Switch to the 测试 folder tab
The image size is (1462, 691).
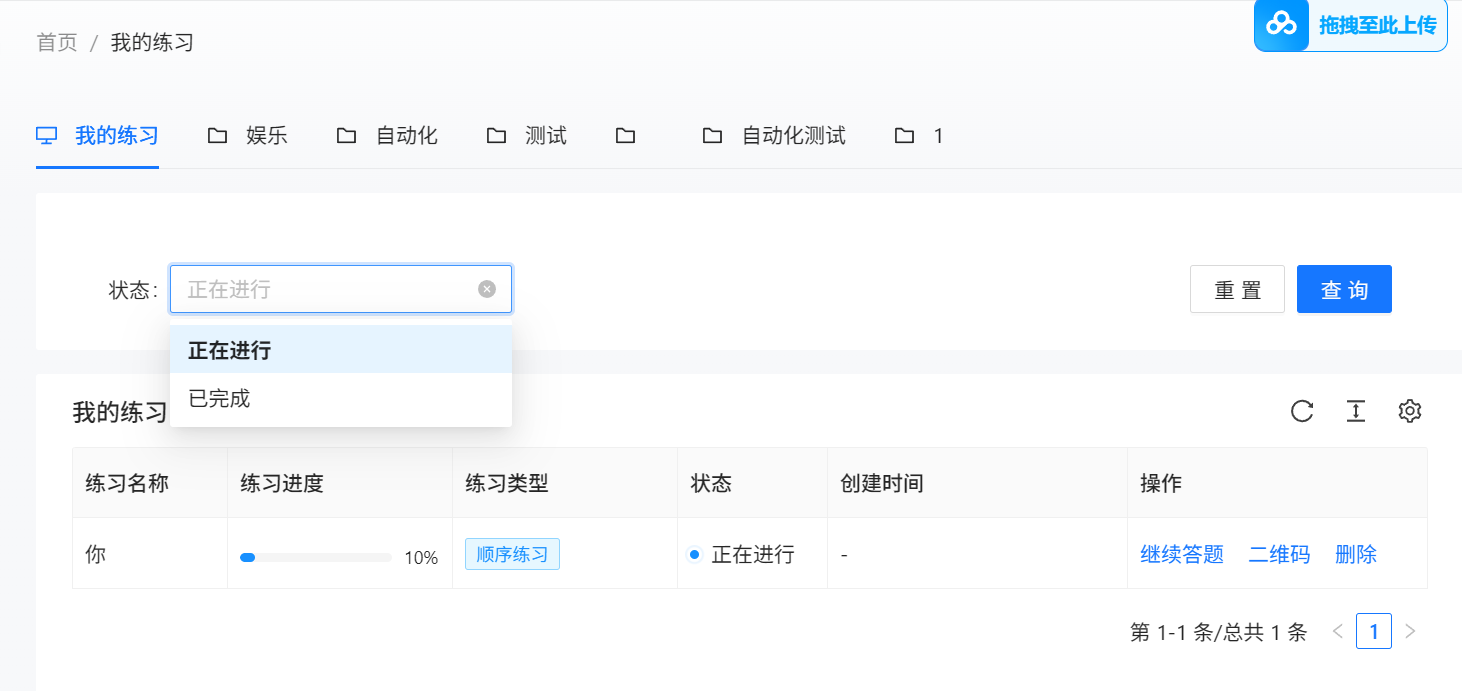tap(527, 135)
